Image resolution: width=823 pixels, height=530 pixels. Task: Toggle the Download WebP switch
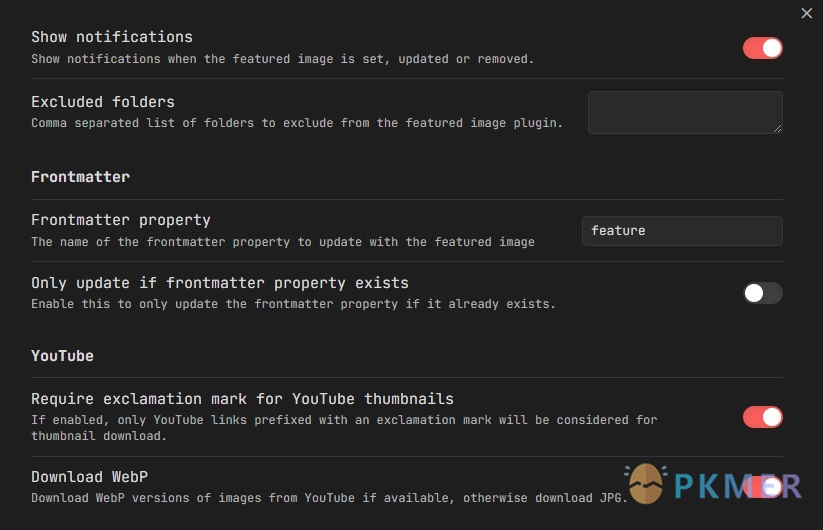pyautogui.click(x=763, y=487)
